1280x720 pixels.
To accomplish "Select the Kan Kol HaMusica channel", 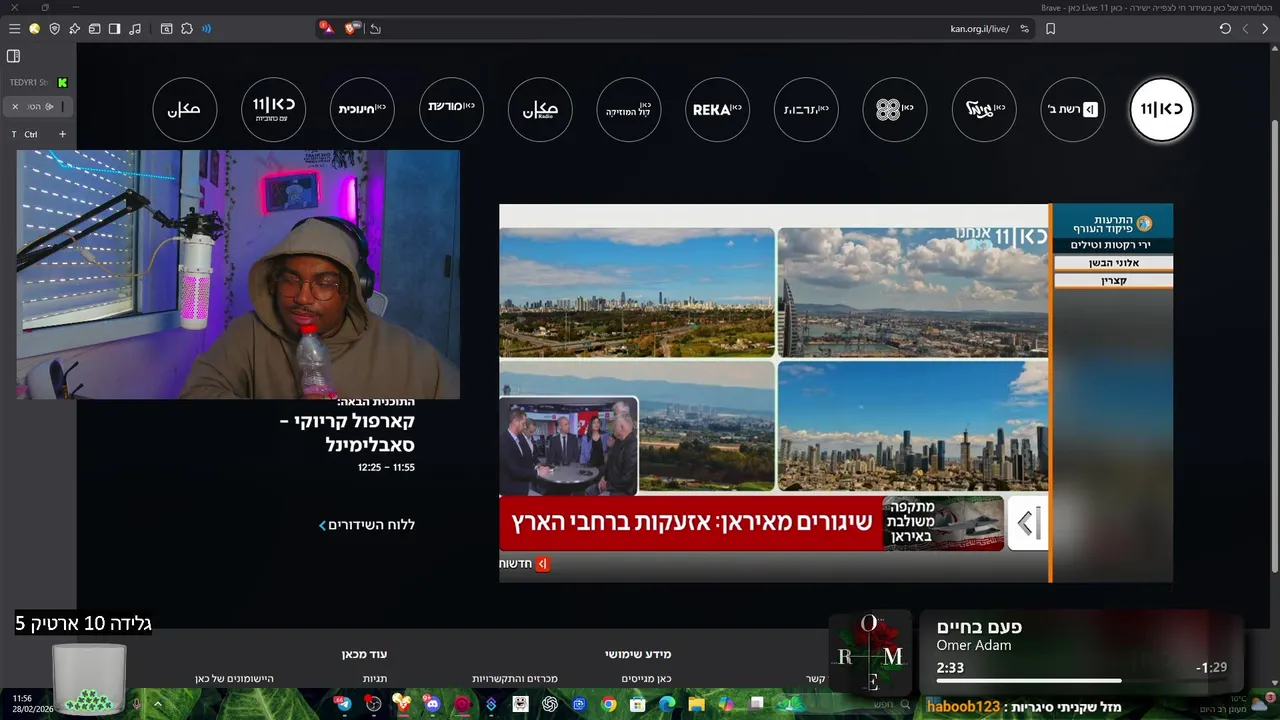I will [629, 109].
